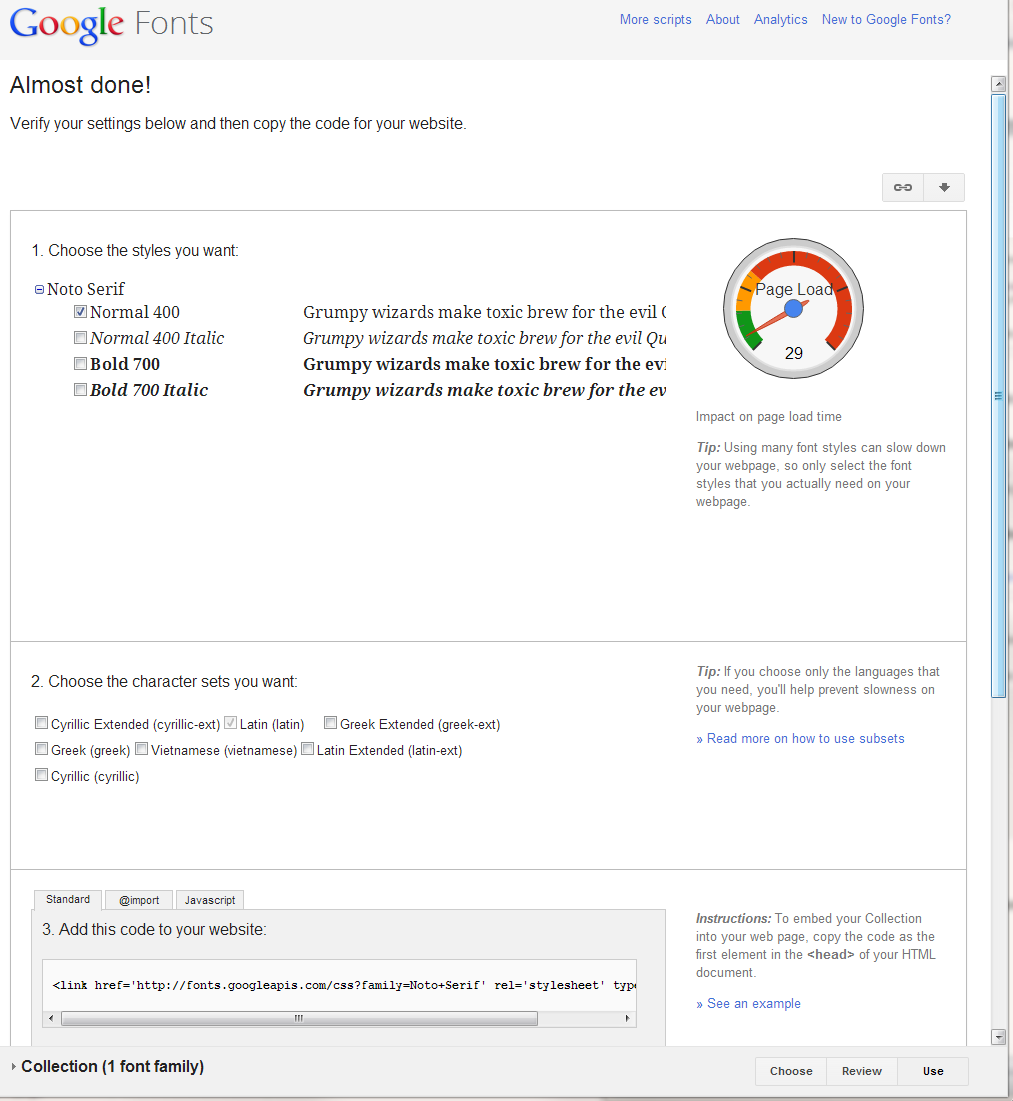
Task: Click the left arrow on the code scrollbar
Action: [51, 1018]
